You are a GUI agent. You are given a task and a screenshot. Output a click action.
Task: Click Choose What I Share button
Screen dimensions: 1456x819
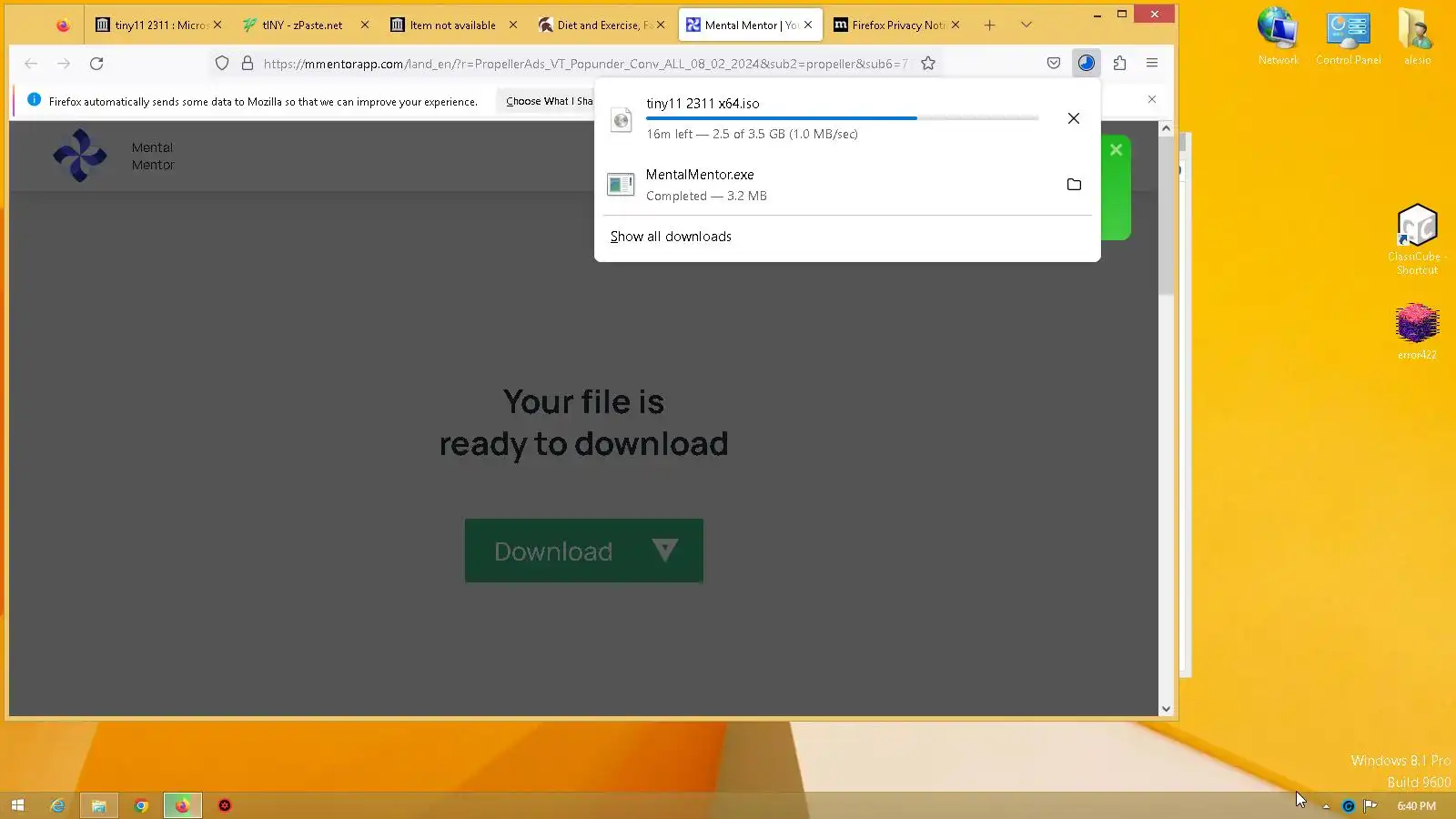click(x=549, y=101)
